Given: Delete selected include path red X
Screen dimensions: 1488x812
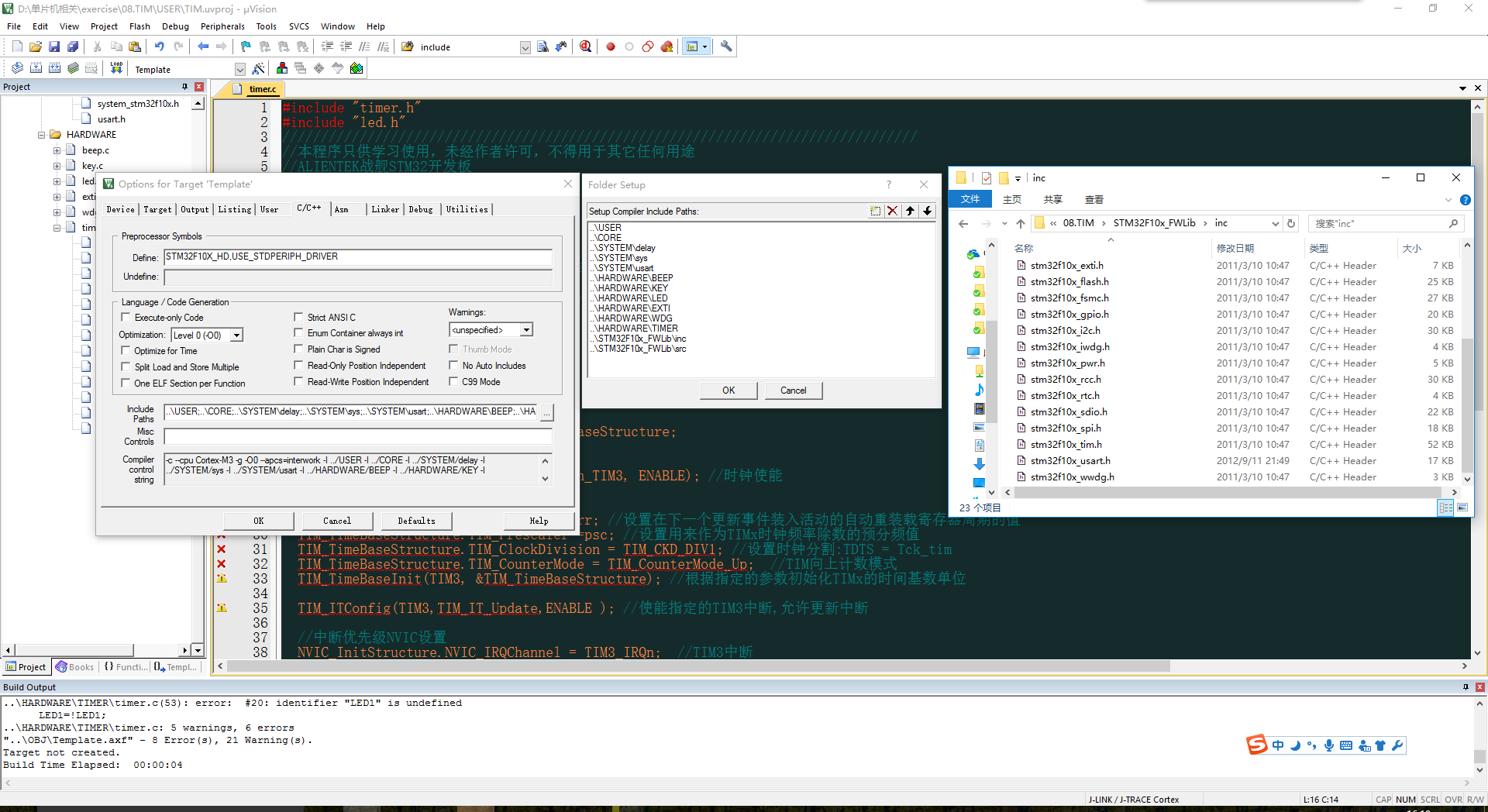Looking at the screenshot, I should click(x=893, y=211).
